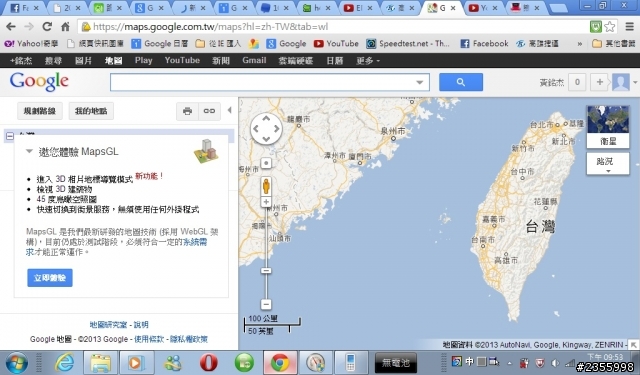Open the 地圖研究室 link
The height and width of the screenshot is (375, 640).
tap(108, 325)
